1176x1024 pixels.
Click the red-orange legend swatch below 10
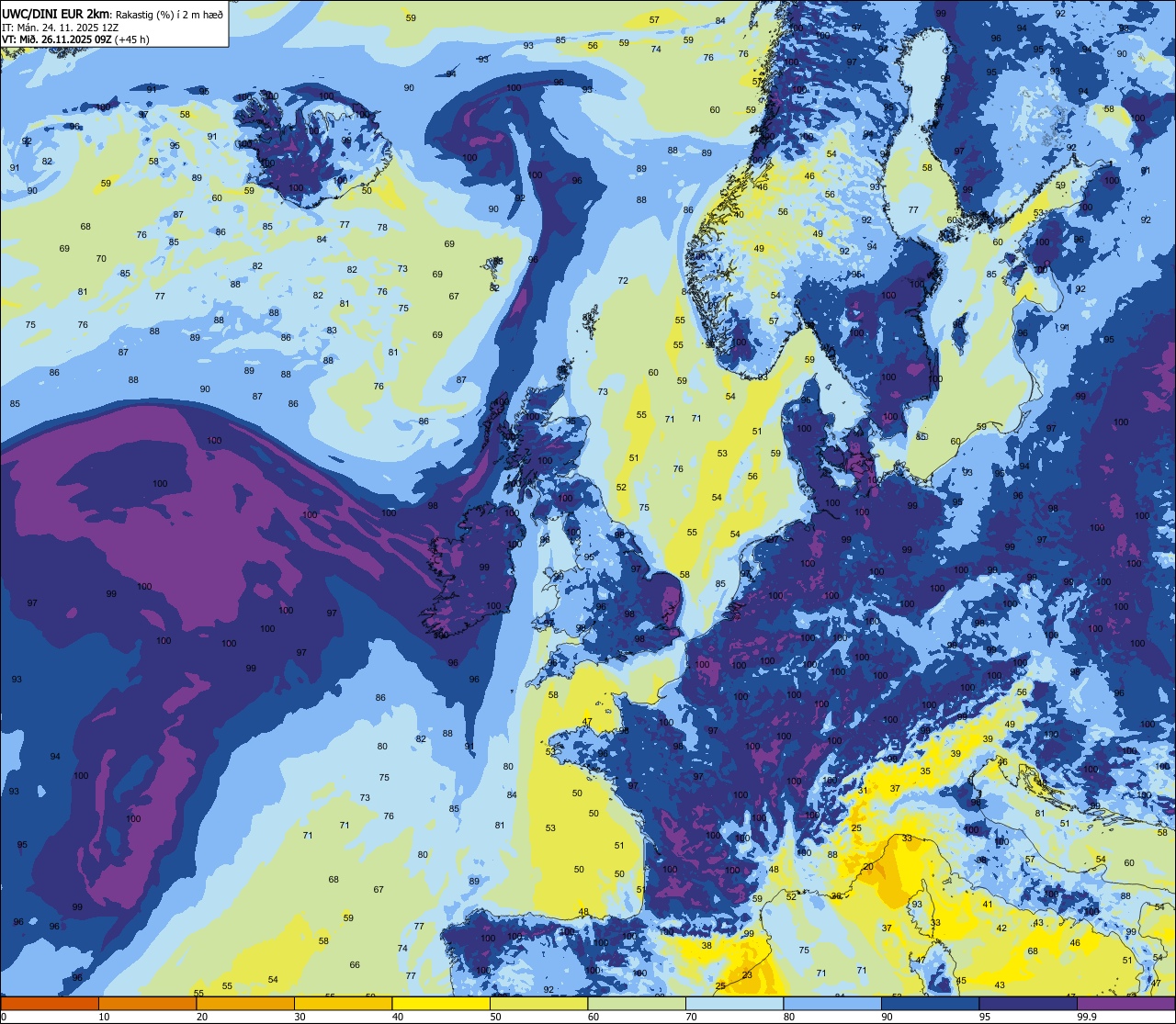click(x=50, y=1003)
